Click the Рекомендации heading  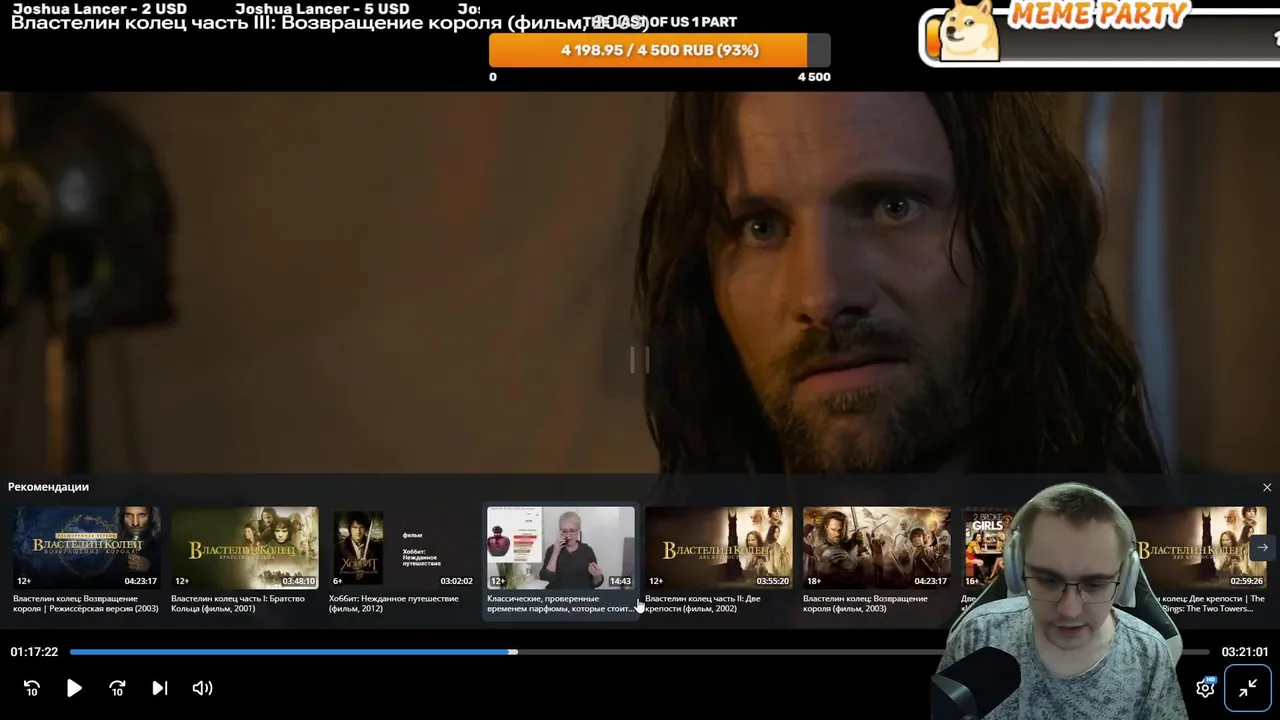(x=48, y=487)
